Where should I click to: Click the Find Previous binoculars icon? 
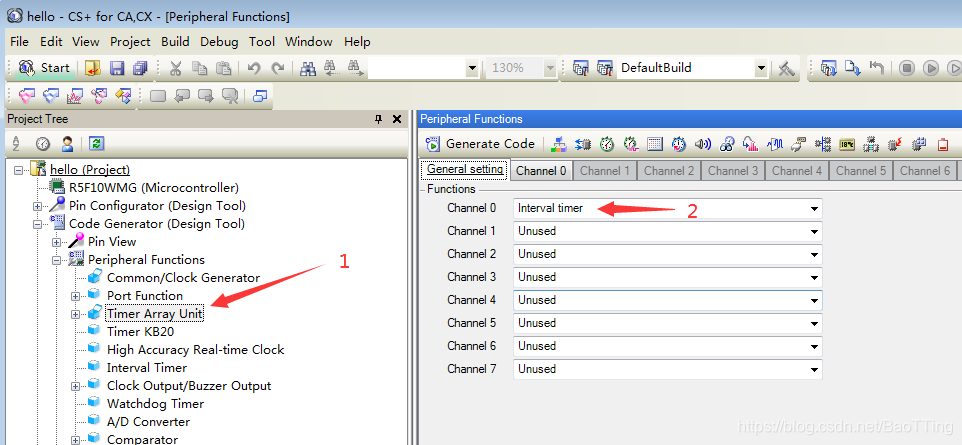331,68
